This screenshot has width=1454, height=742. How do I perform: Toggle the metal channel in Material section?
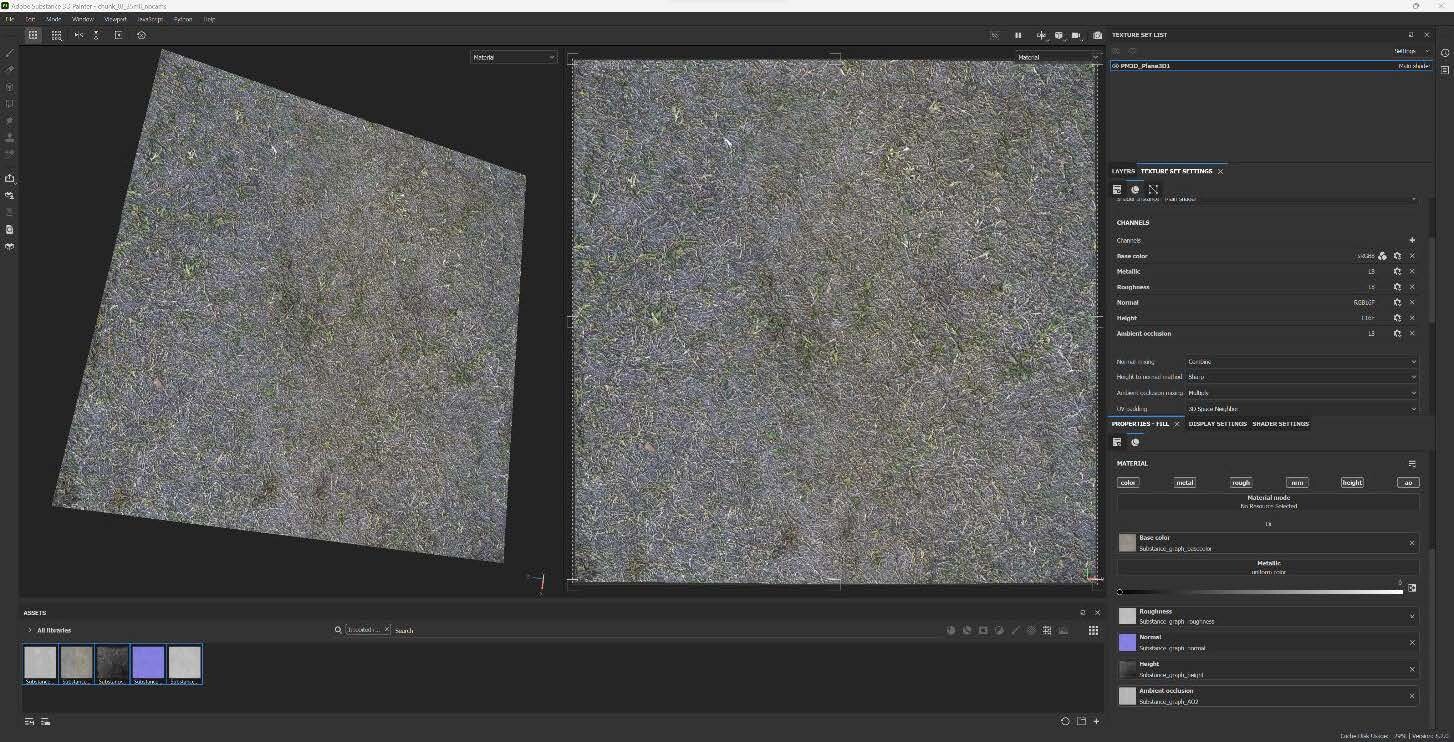point(1184,482)
